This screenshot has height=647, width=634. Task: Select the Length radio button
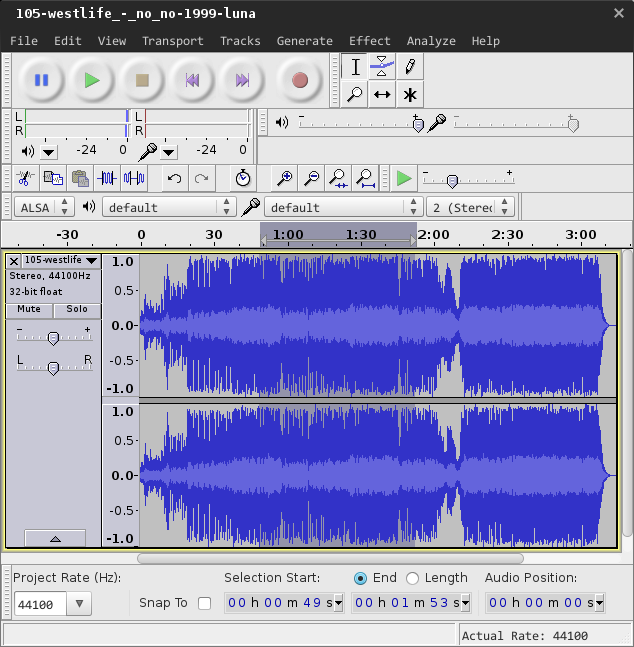tap(413, 578)
